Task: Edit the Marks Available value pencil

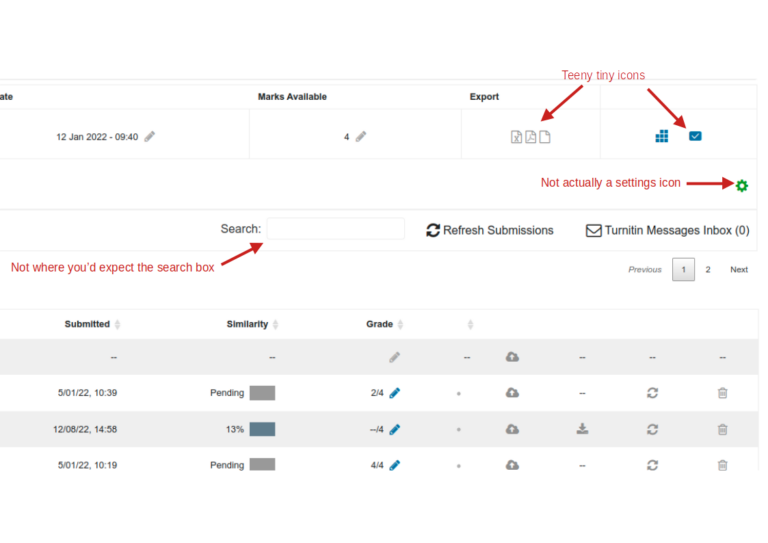Action: pos(361,137)
